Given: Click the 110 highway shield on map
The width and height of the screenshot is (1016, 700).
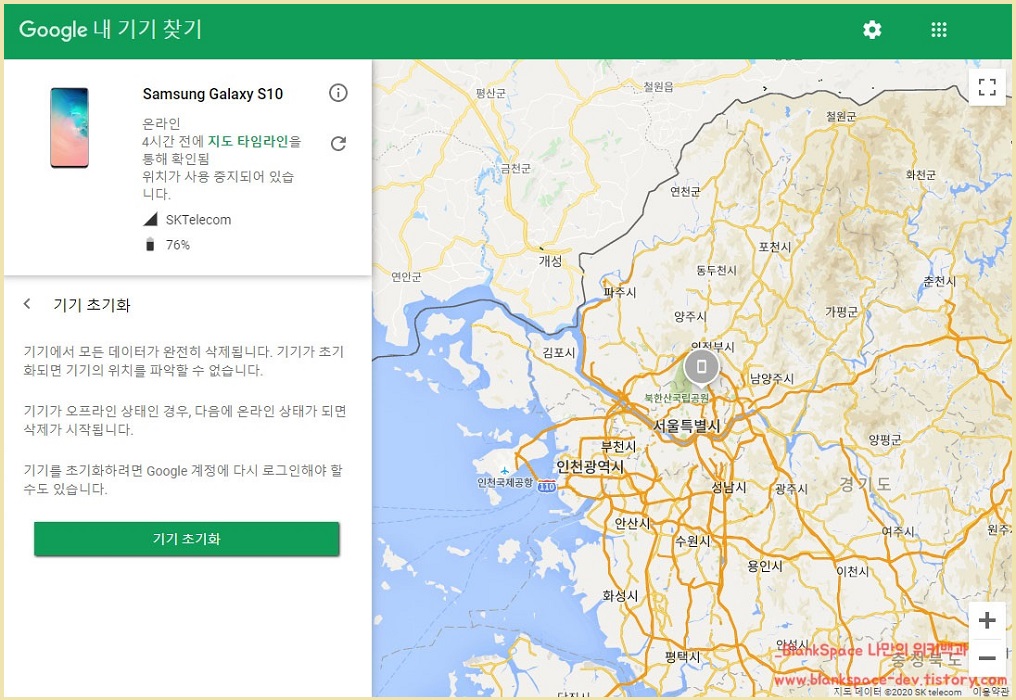Looking at the screenshot, I should tap(547, 487).
